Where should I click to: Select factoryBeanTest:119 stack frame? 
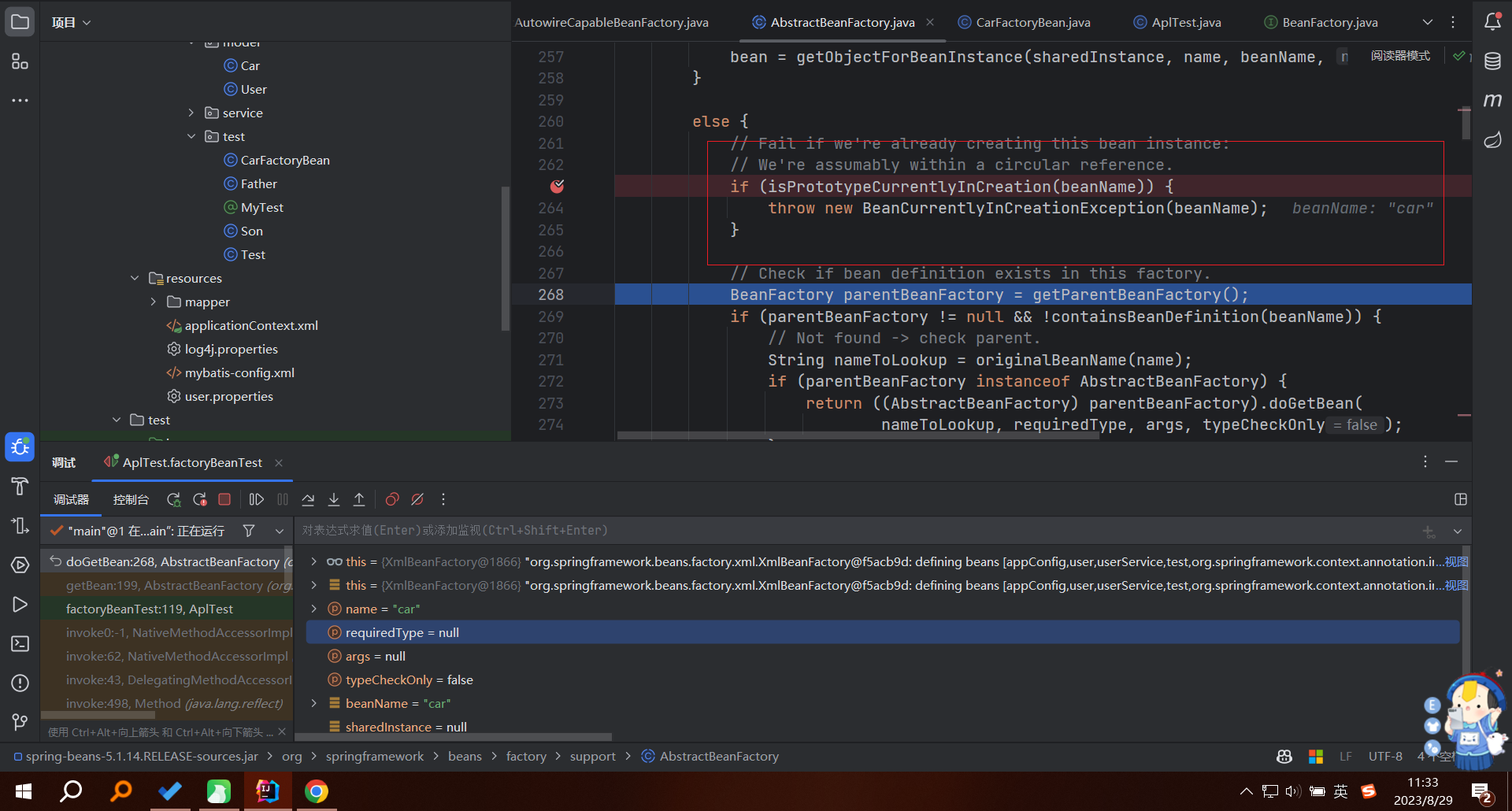[x=167, y=609]
